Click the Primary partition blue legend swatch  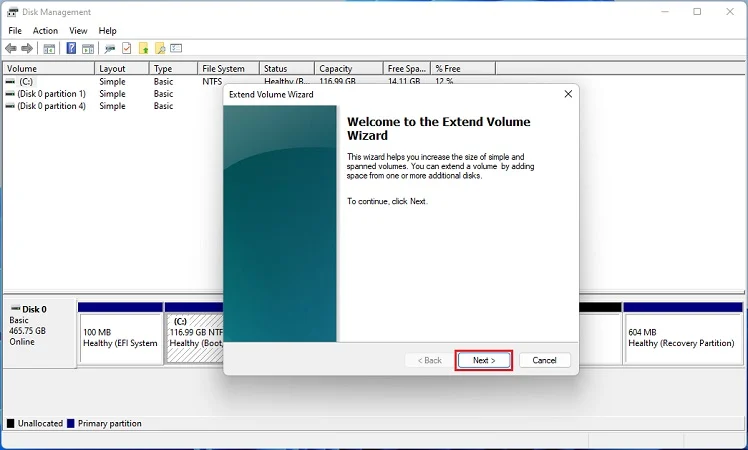click(x=71, y=423)
